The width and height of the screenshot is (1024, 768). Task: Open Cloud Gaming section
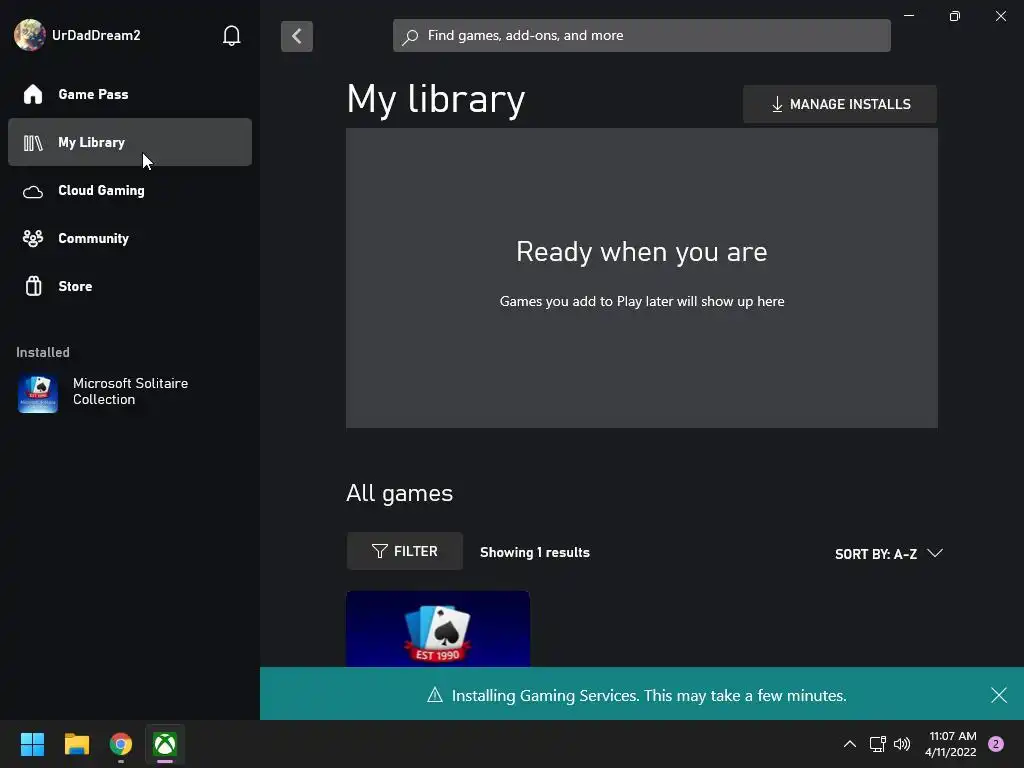tap(130, 190)
